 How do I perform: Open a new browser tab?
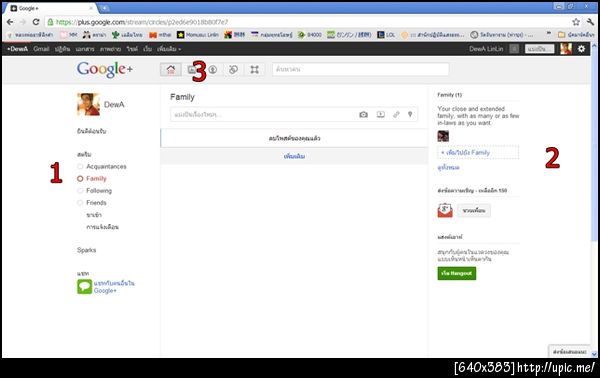[x=104, y=8]
